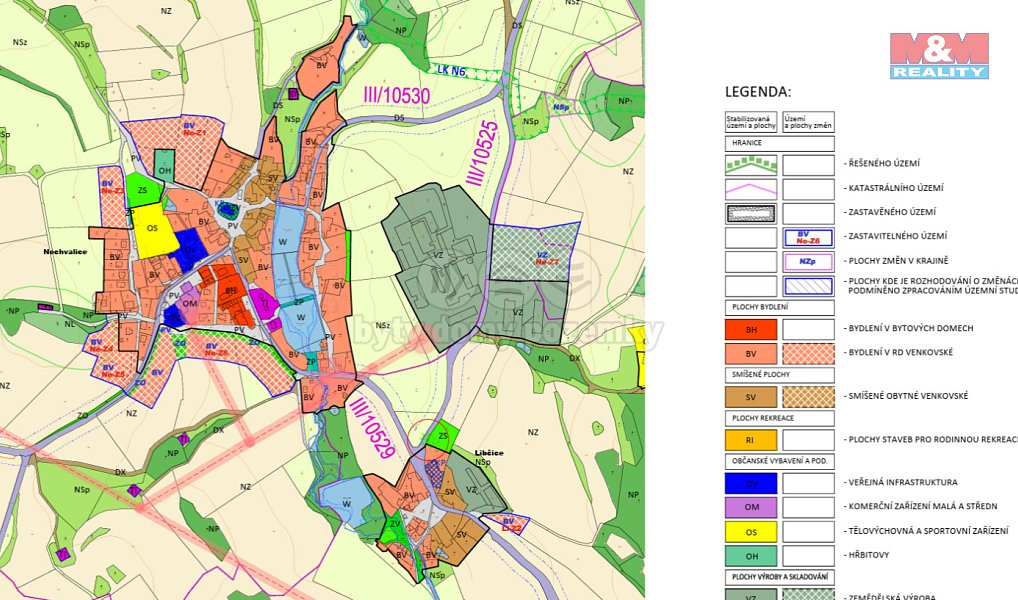This screenshot has height=600, width=1018.
Task: Click the PLOCHY ZMĚN V KRAJINĚ text
Action: 898,261
